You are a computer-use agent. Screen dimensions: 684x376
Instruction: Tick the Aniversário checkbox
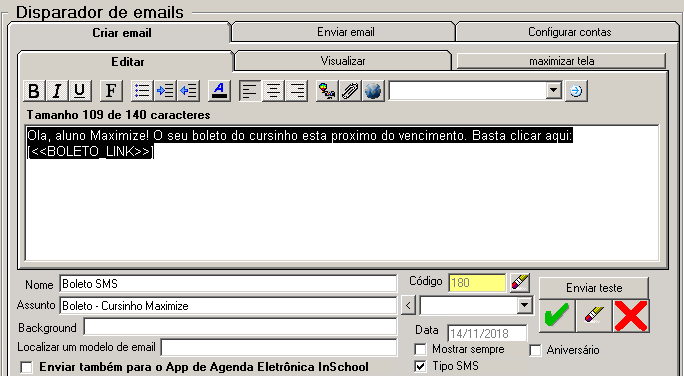click(x=535, y=350)
